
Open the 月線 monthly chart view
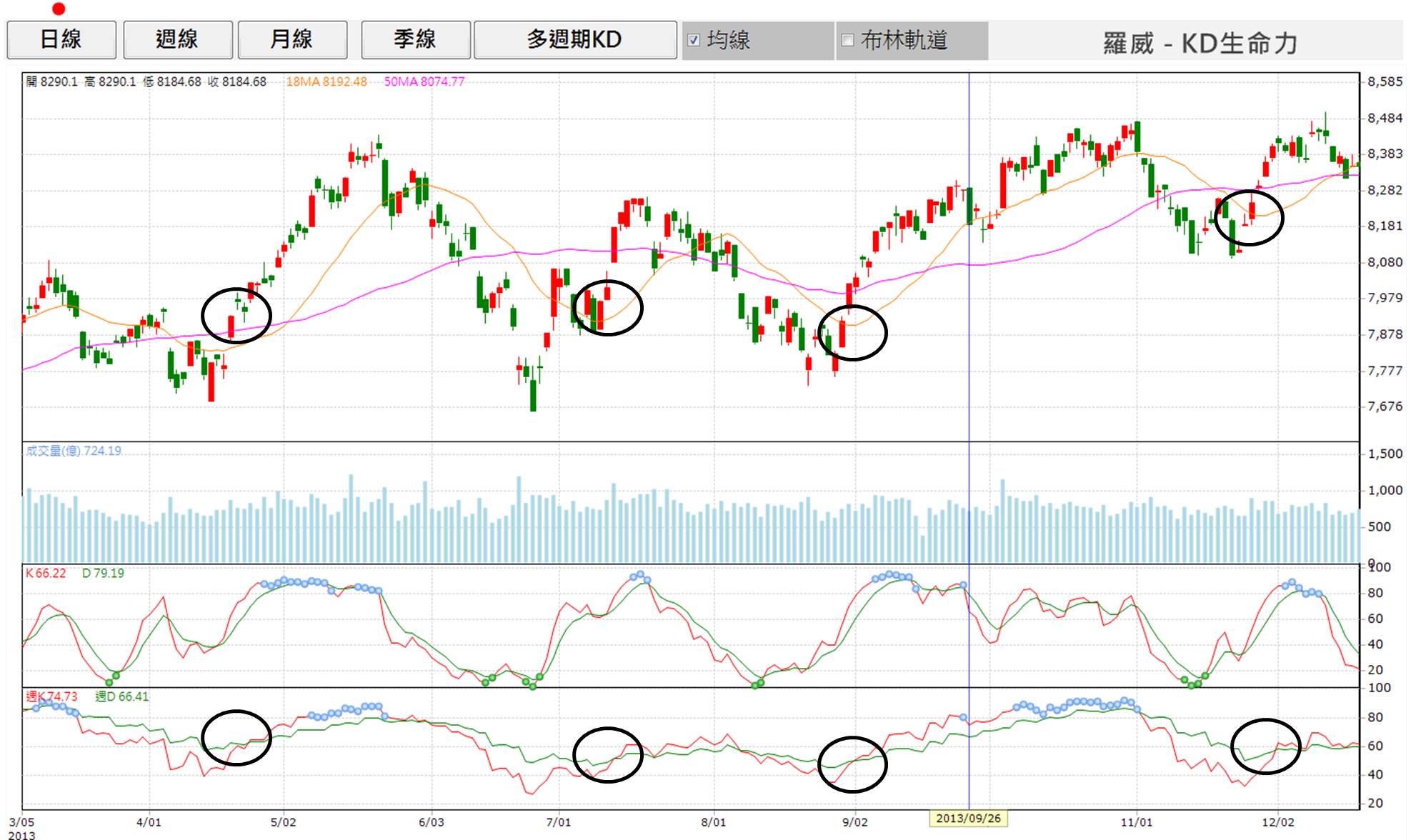point(292,39)
